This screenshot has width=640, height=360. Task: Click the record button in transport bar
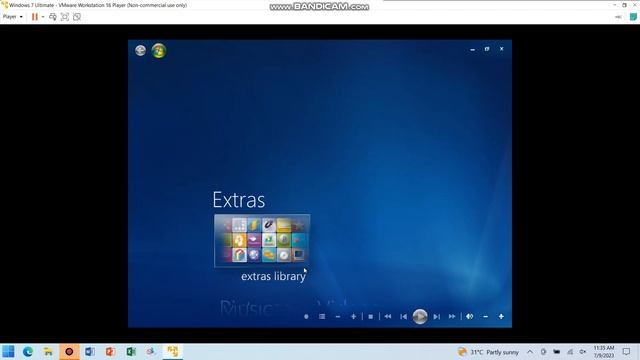(x=306, y=316)
